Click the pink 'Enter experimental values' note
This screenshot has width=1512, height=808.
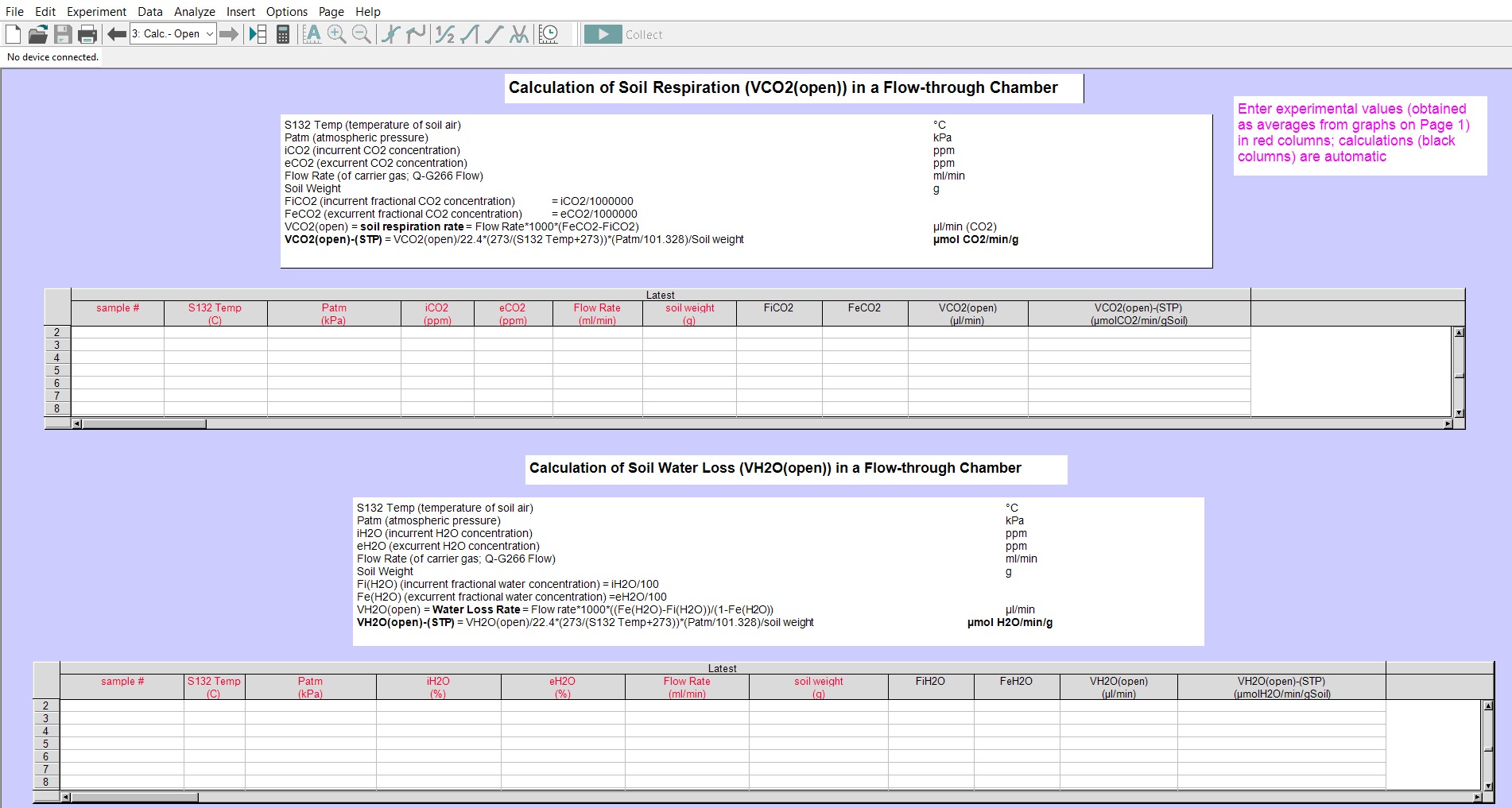coord(1360,136)
